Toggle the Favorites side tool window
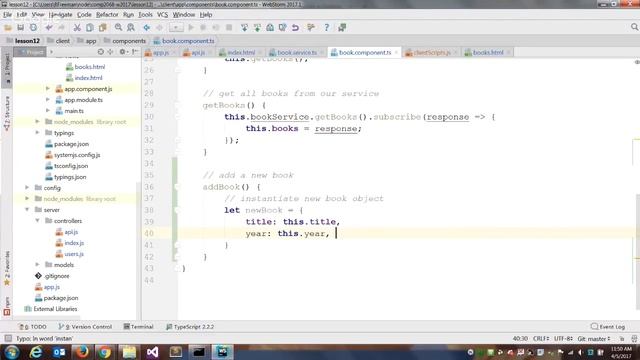This screenshot has height=360, width=640. click(7, 269)
